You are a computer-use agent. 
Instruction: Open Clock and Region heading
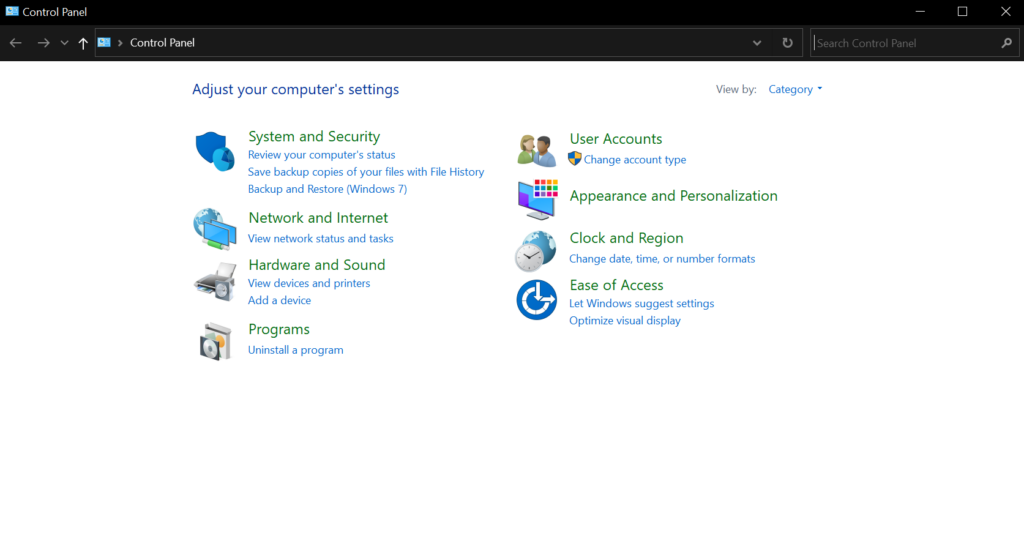click(x=626, y=238)
